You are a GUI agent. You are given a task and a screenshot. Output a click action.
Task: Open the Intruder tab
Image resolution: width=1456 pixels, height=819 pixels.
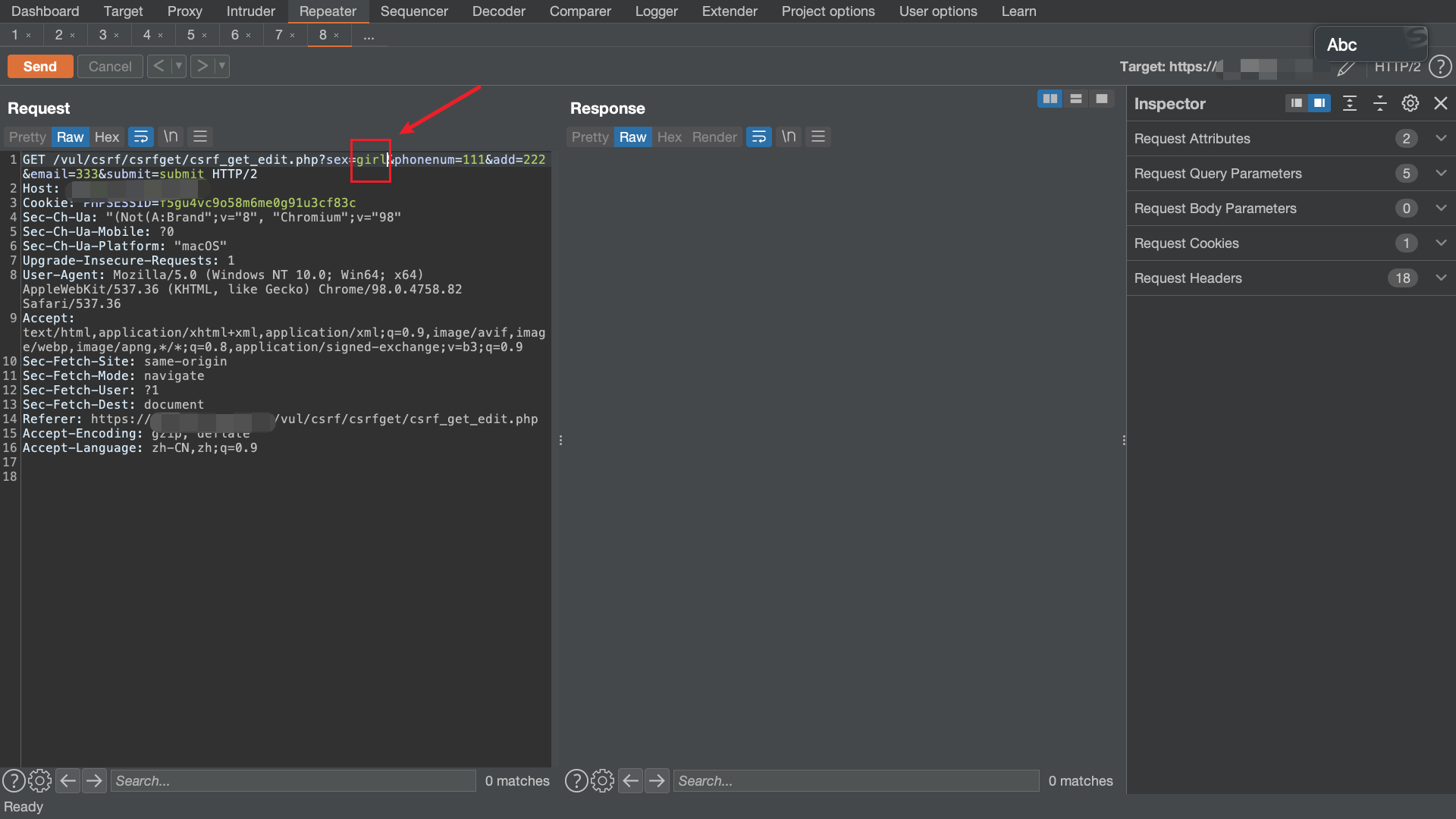pyautogui.click(x=251, y=11)
